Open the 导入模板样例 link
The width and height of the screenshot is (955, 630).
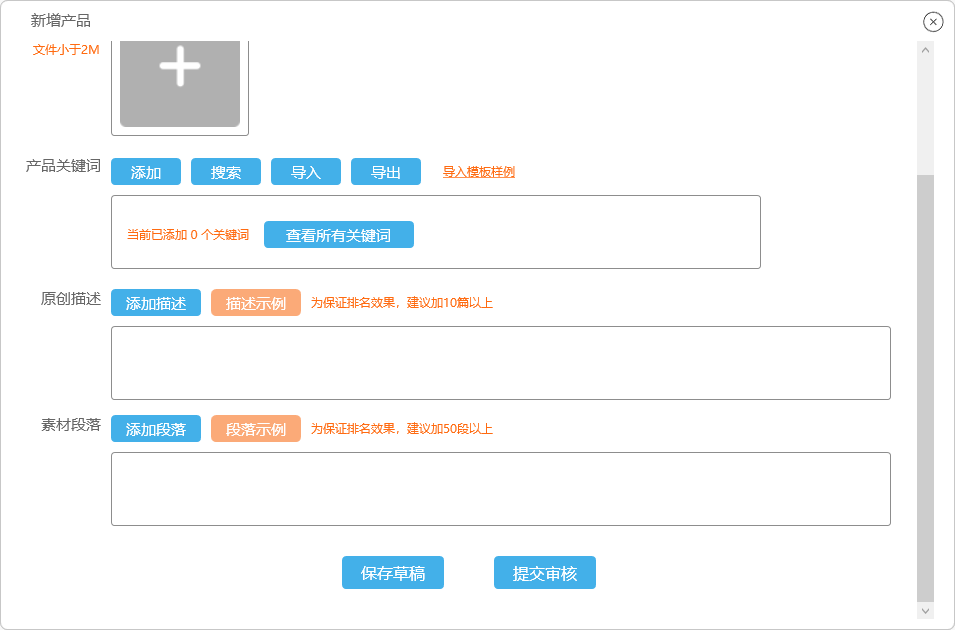[479, 172]
